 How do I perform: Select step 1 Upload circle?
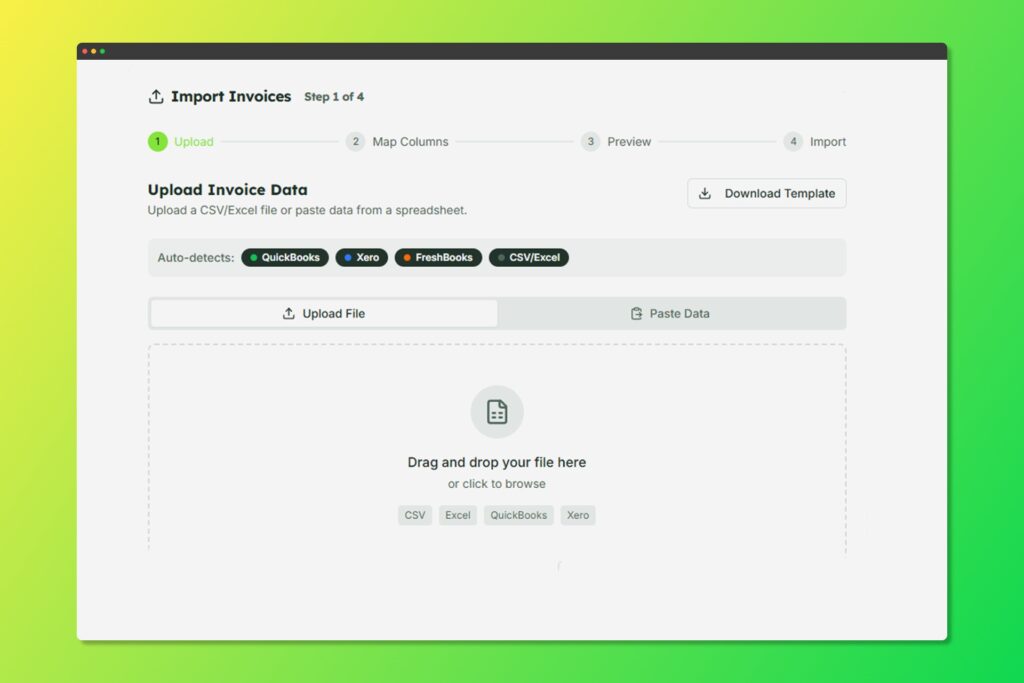tap(158, 142)
